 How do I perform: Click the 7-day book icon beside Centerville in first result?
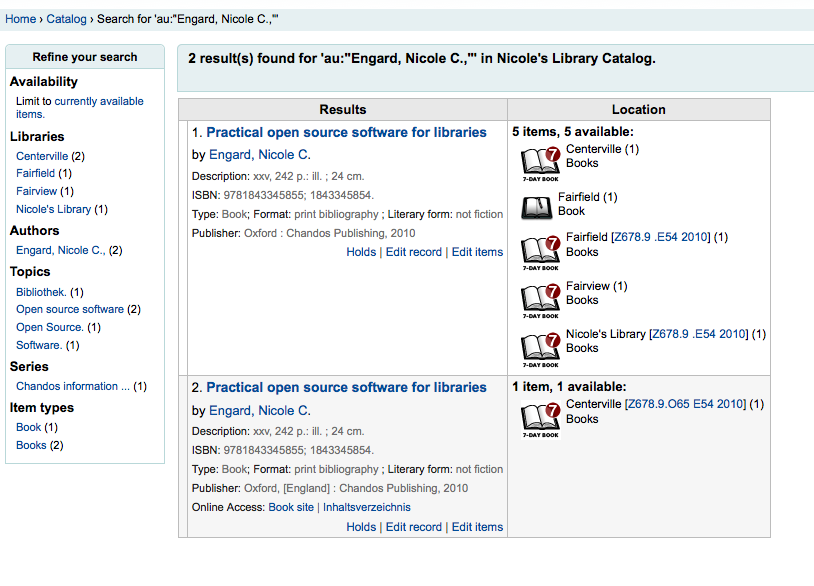click(x=541, y=160)
